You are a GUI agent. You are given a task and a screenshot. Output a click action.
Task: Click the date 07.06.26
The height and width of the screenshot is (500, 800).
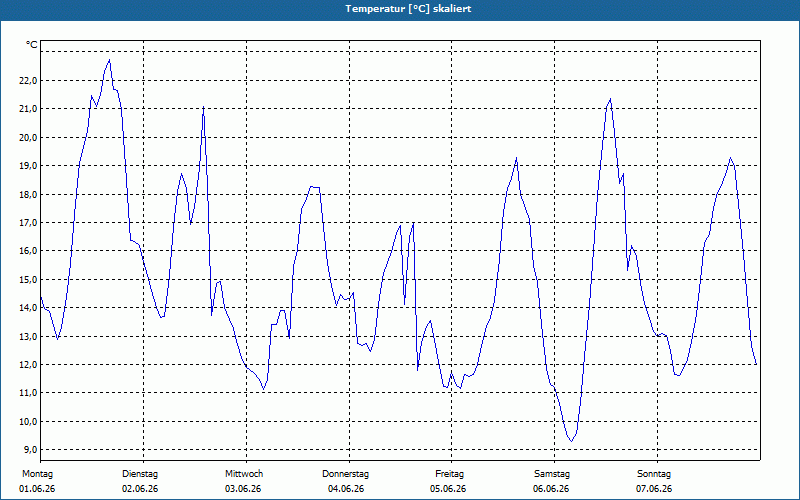pos(654,489)
